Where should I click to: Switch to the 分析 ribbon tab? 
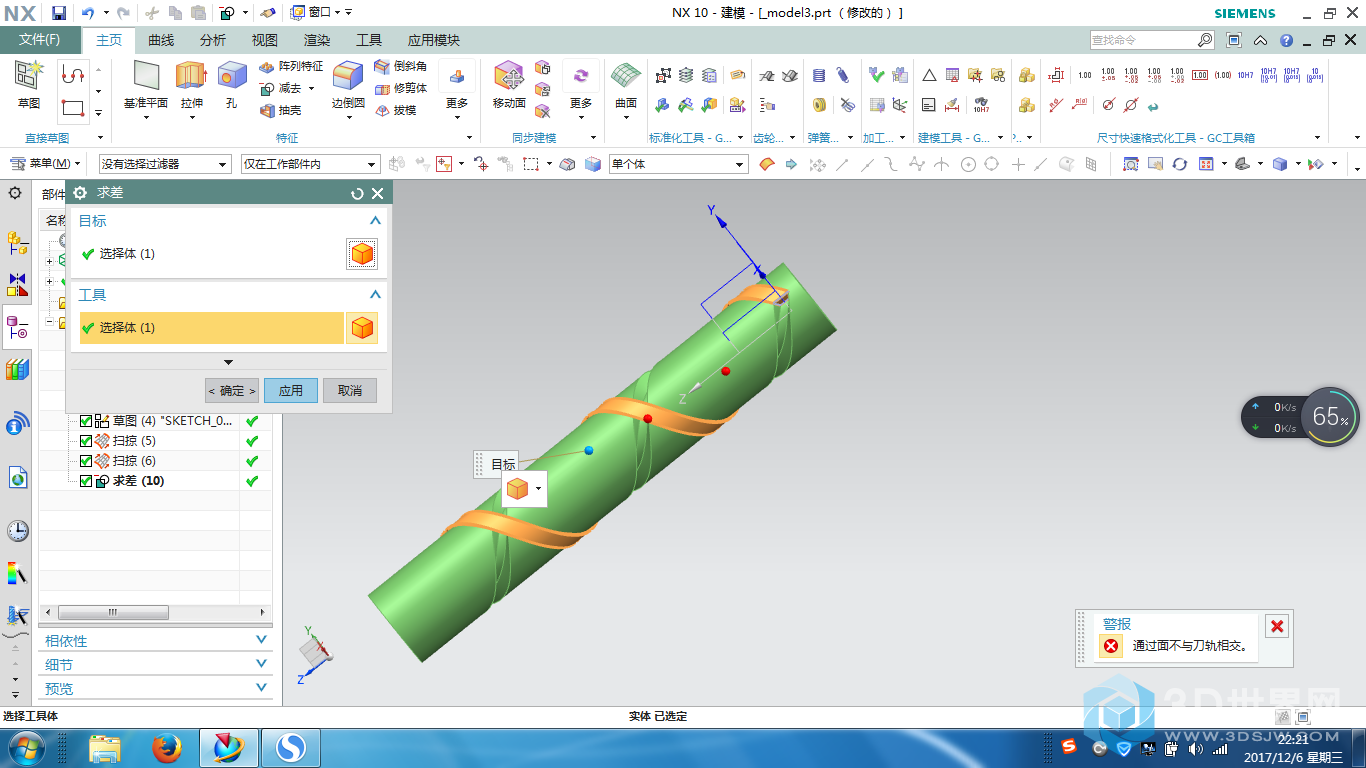coord(213,40)
